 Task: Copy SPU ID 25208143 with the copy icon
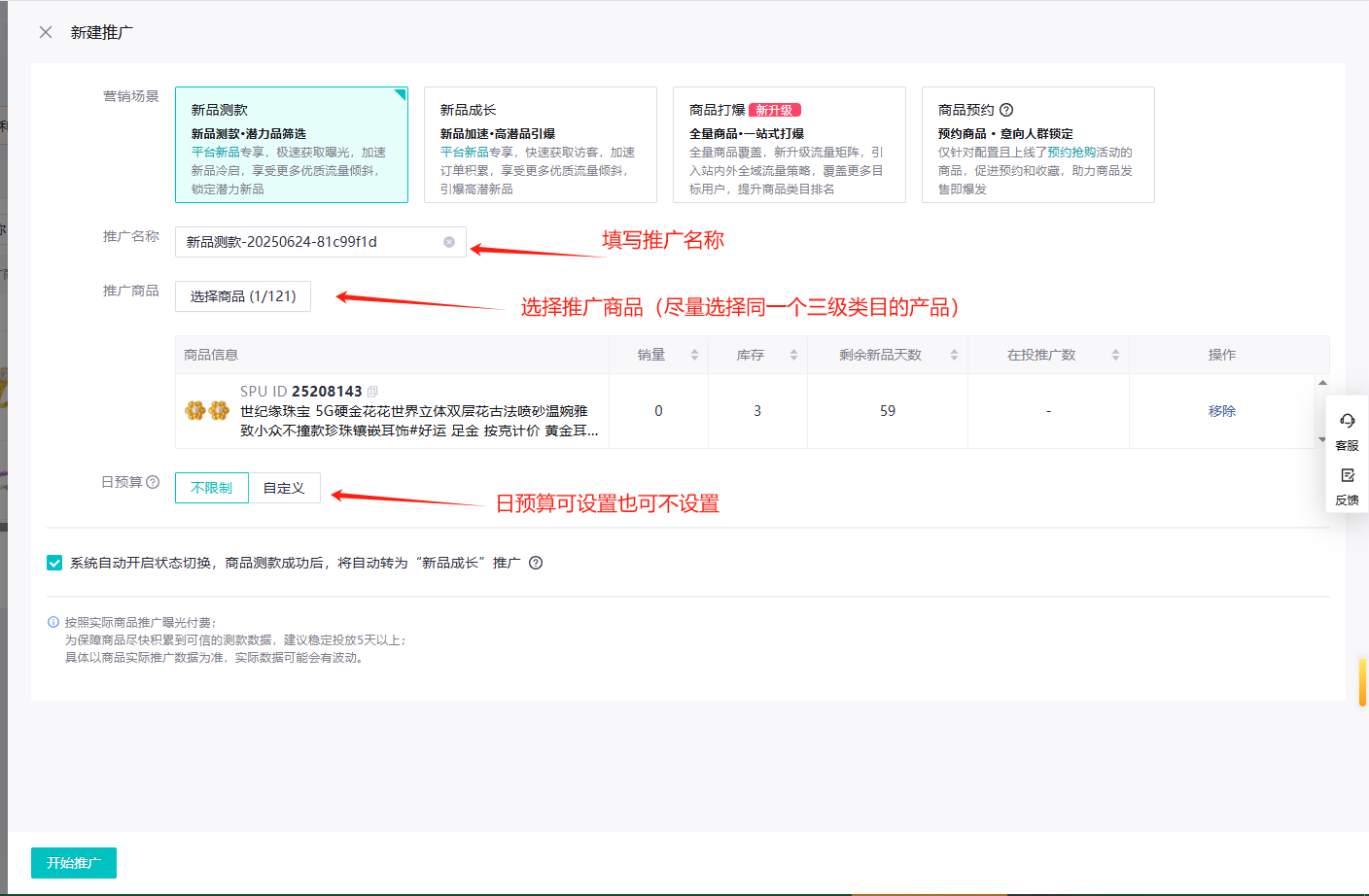pos(372,392)
